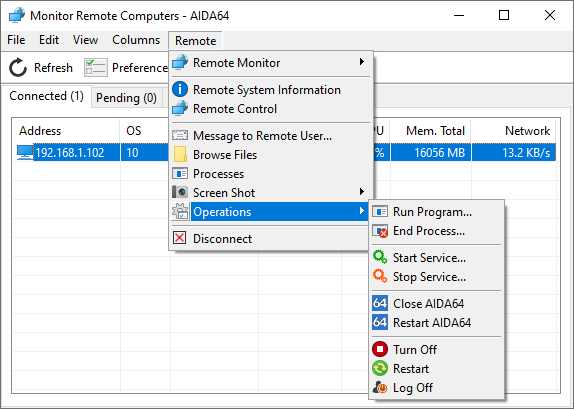574x409 pixels.
Task: Open the File menu
Action: click(x=16, y=40)
